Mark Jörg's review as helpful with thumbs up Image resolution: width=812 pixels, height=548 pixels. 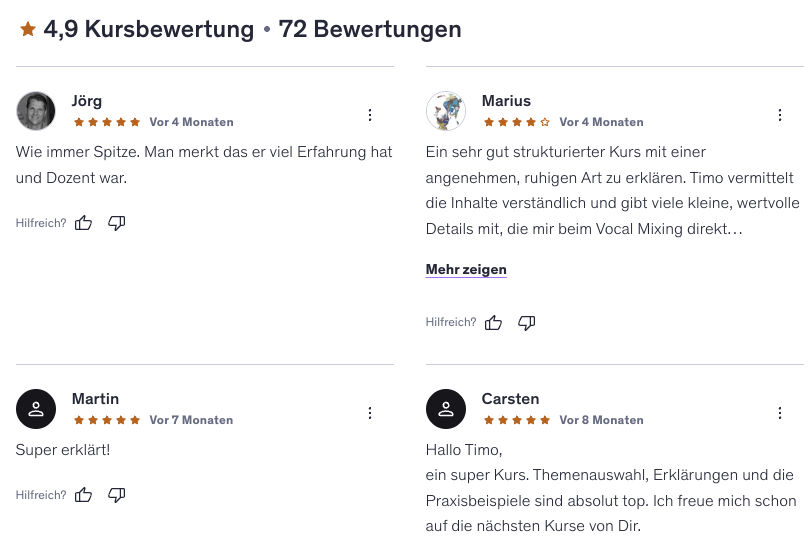(x=83, y=223)
